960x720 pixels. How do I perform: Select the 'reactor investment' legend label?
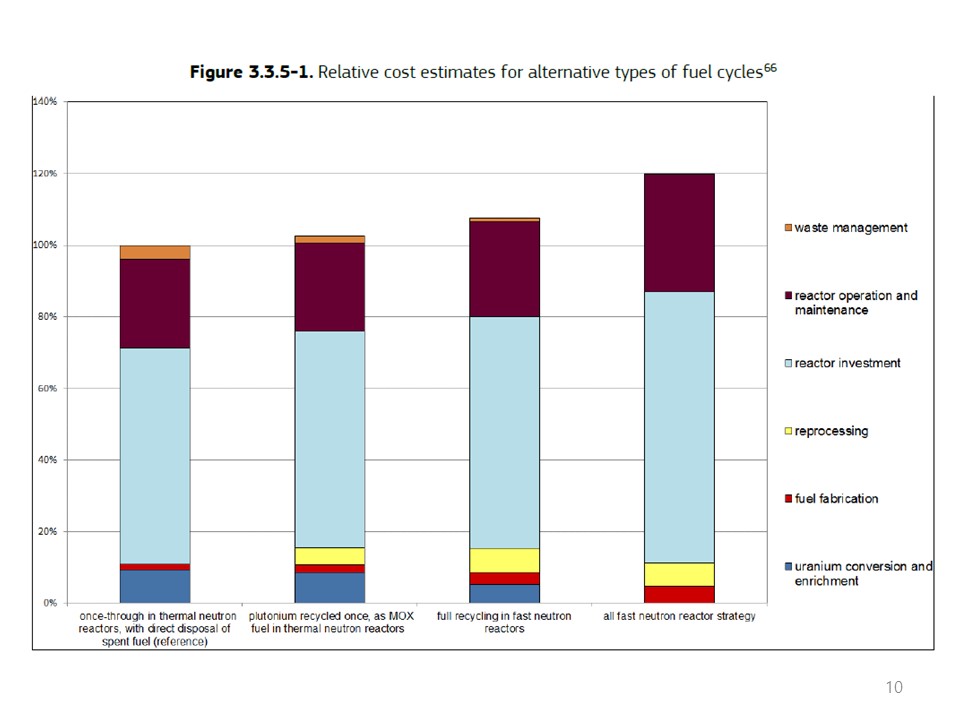(x=847, y=363)
